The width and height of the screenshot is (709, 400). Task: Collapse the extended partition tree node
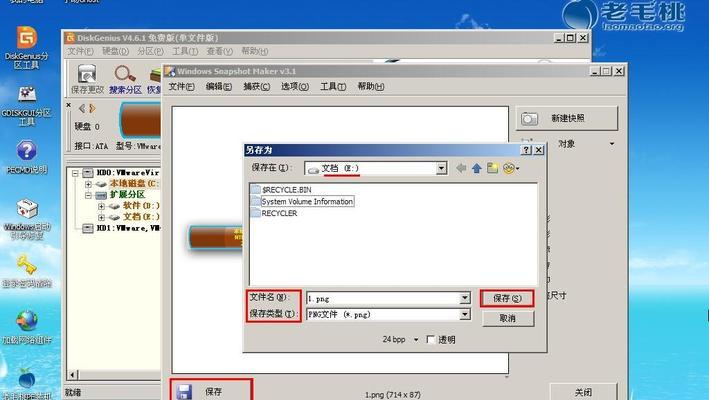pos(88,195)
